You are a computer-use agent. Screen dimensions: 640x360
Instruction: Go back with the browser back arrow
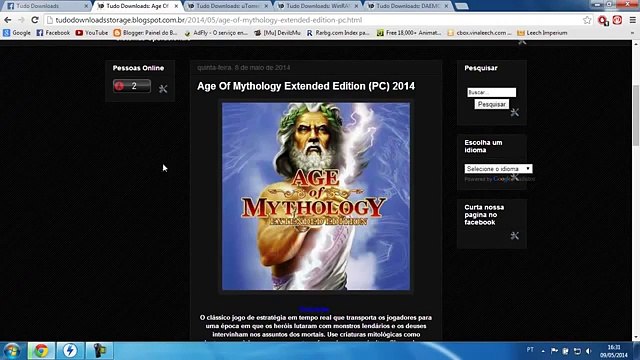point(8,20)
